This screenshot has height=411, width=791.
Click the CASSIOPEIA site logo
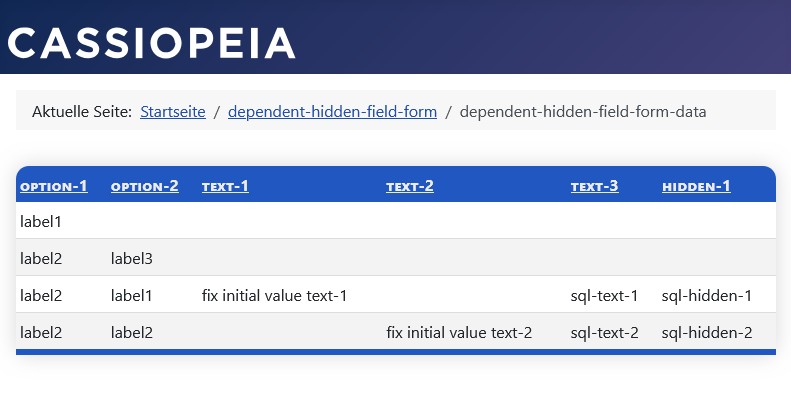point(151,43)
